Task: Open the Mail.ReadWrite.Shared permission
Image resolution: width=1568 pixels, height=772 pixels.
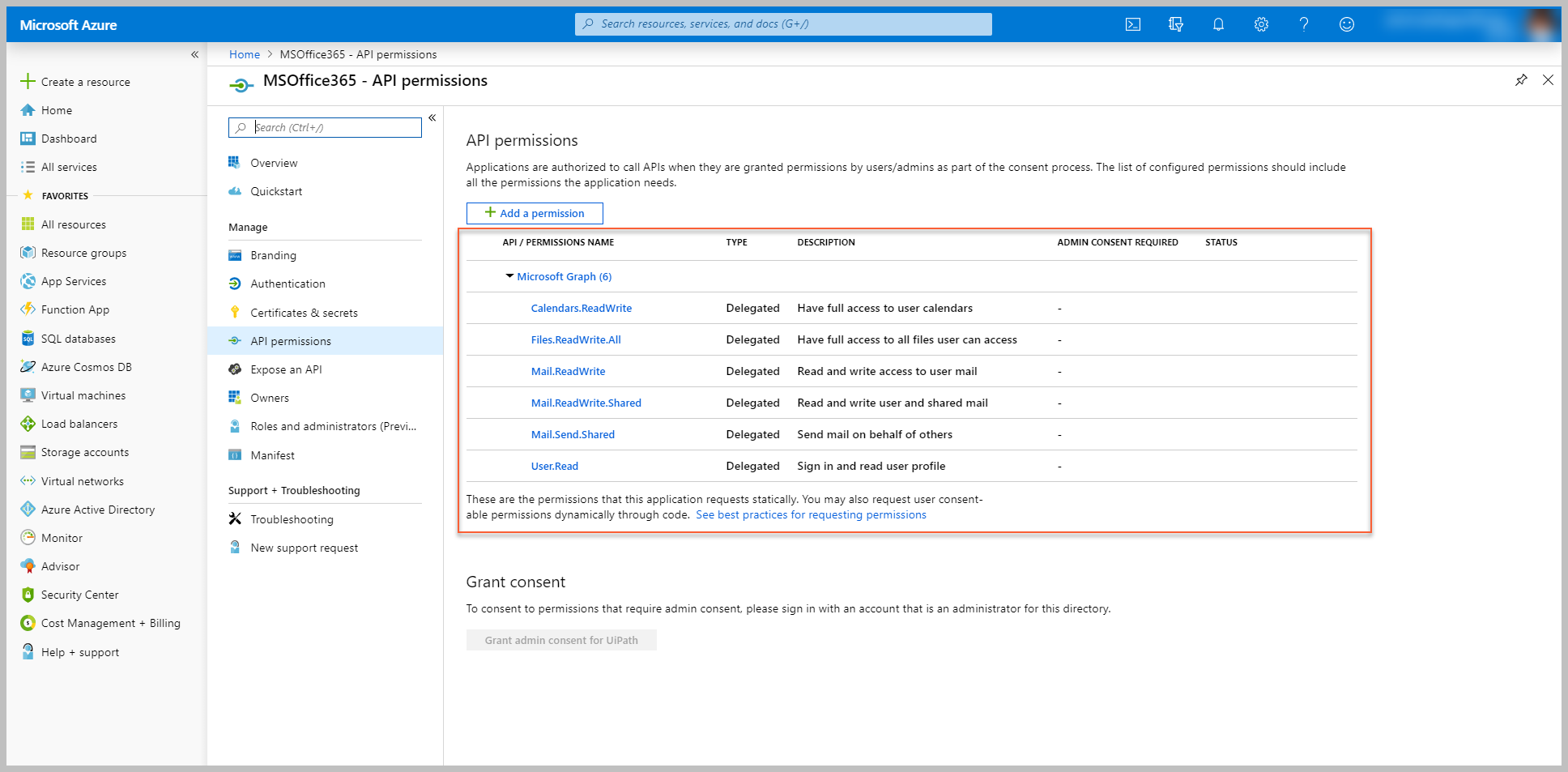Action: coord(586,403)
